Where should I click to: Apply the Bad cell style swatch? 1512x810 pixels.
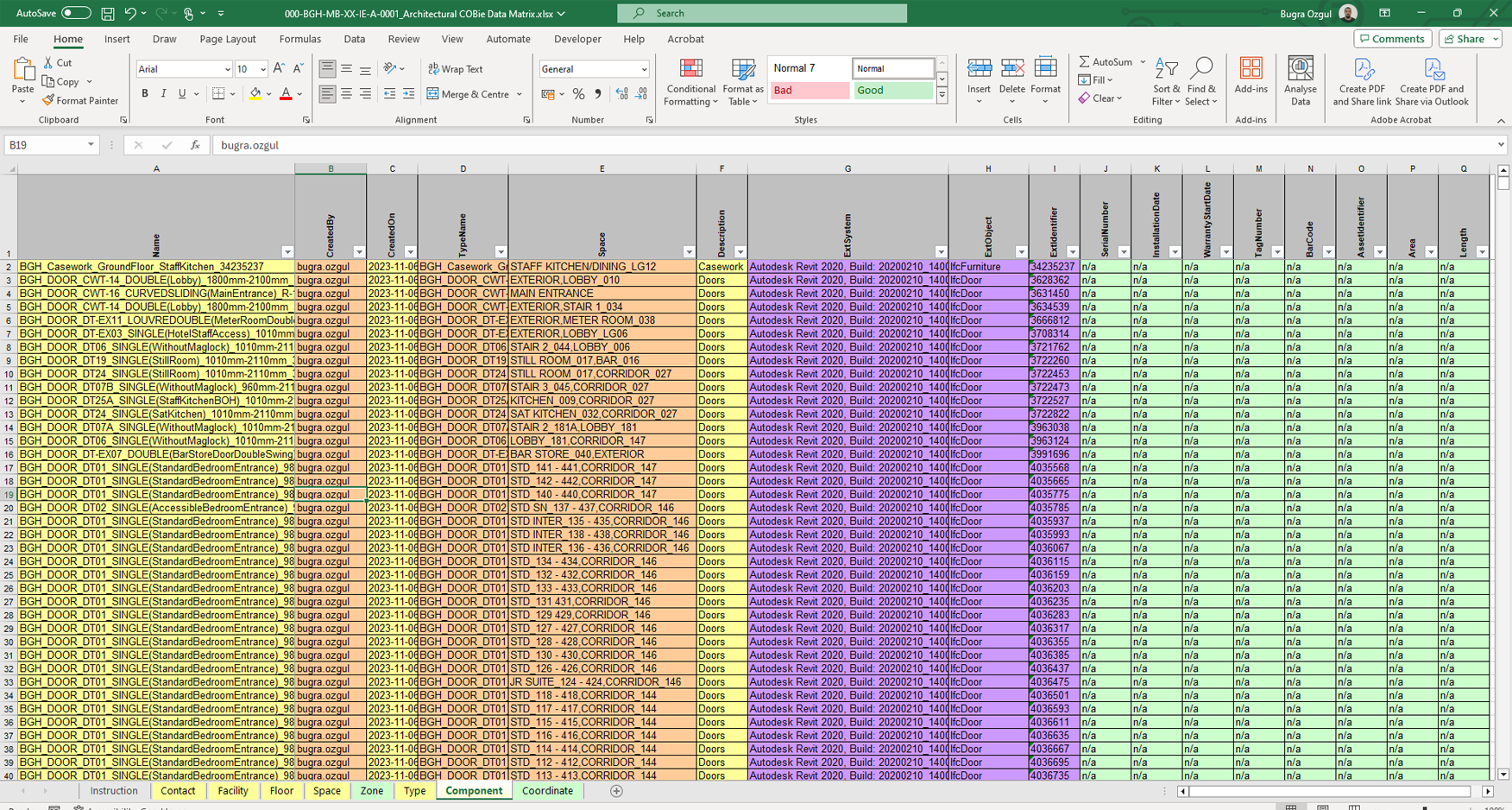(x=809, y=91)
